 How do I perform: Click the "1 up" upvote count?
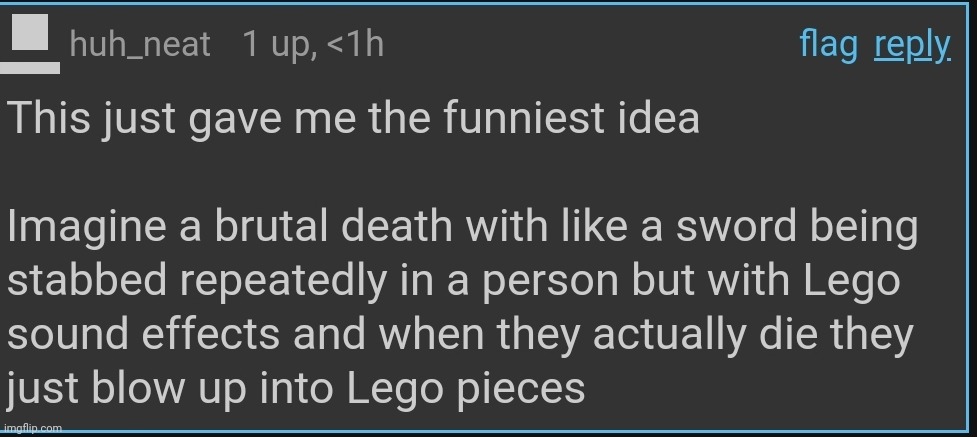click(x=277, y=45)
